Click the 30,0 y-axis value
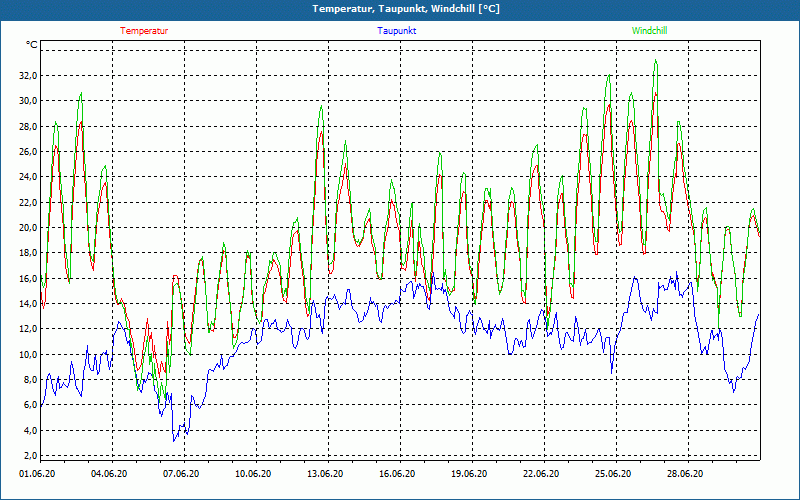This screenshot has height=500, width=800. (28, 101)
